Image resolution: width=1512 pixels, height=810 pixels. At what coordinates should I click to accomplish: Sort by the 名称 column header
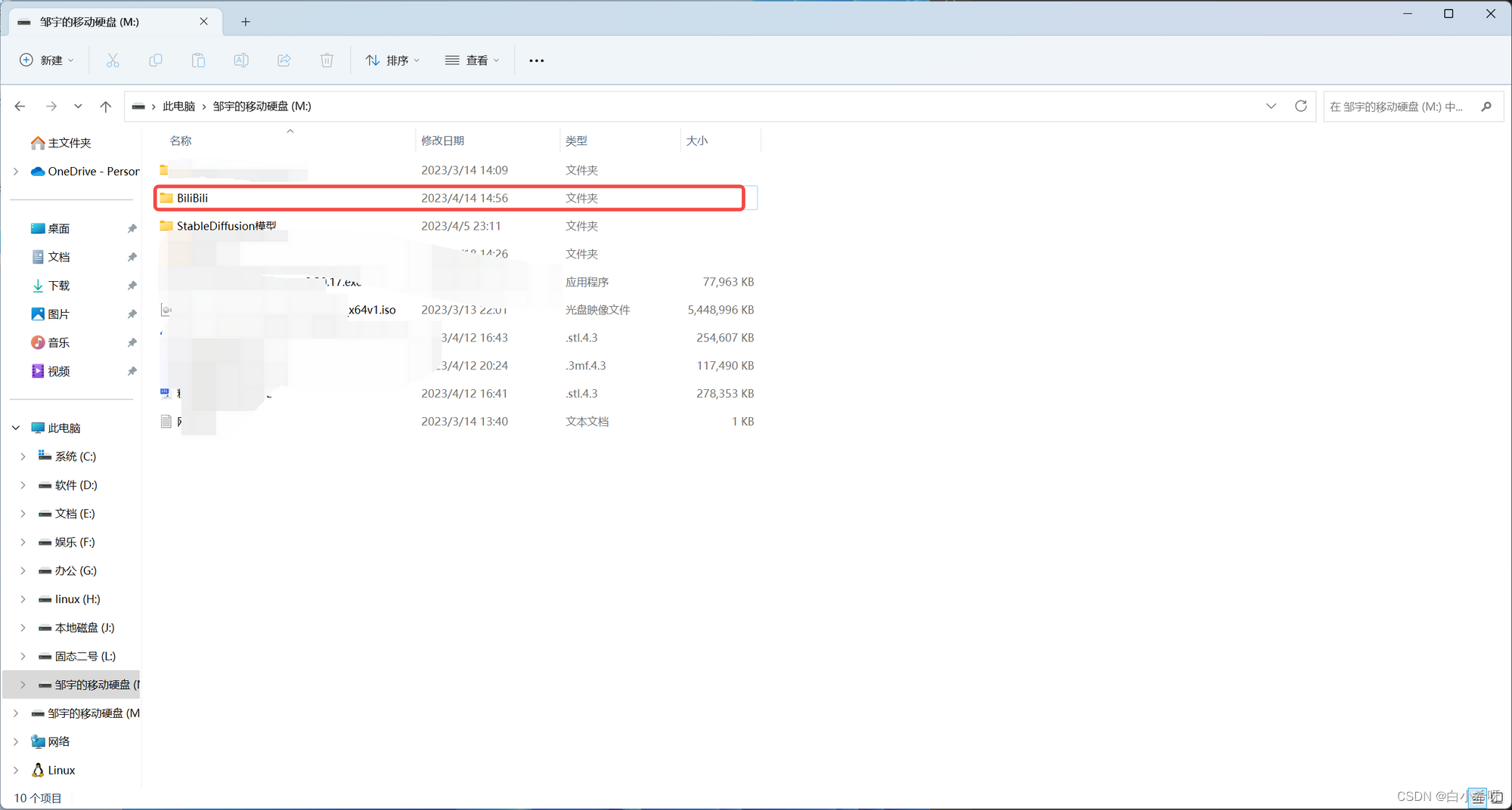181,141
